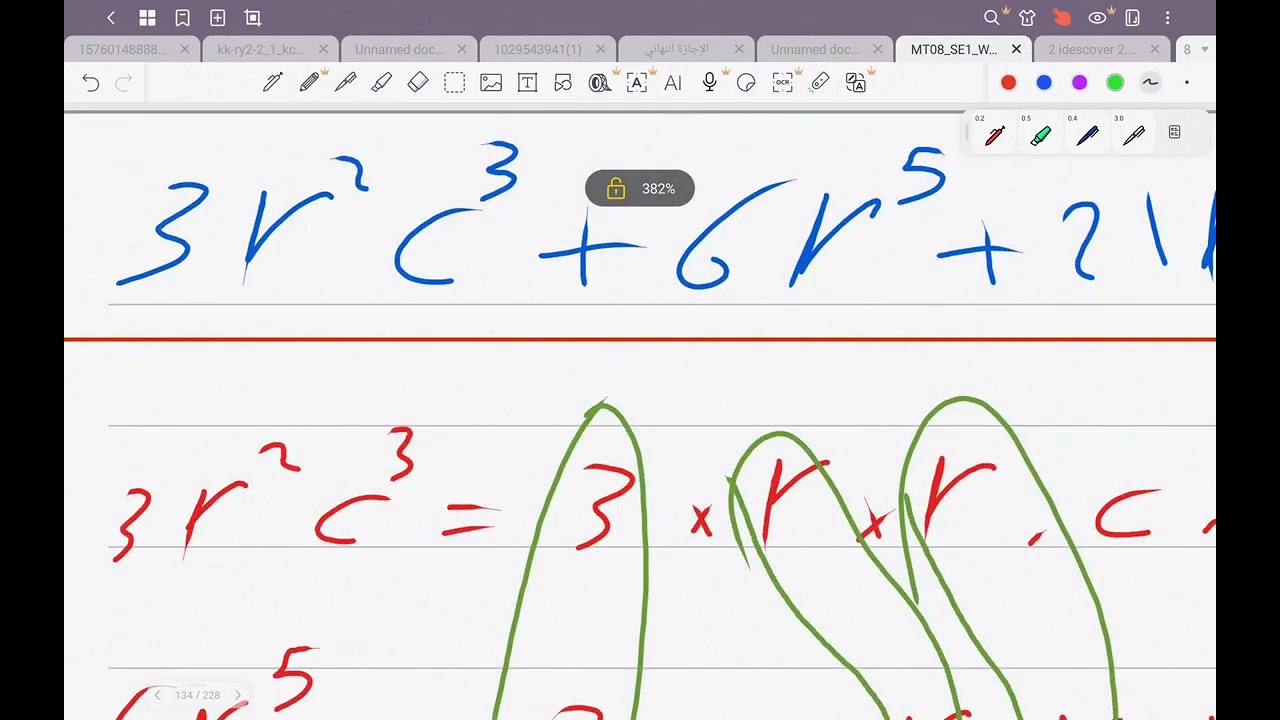Add a text box
The width and height of the screenshot is (1280, 720).
pyautogui.click(x=527, y=83)
